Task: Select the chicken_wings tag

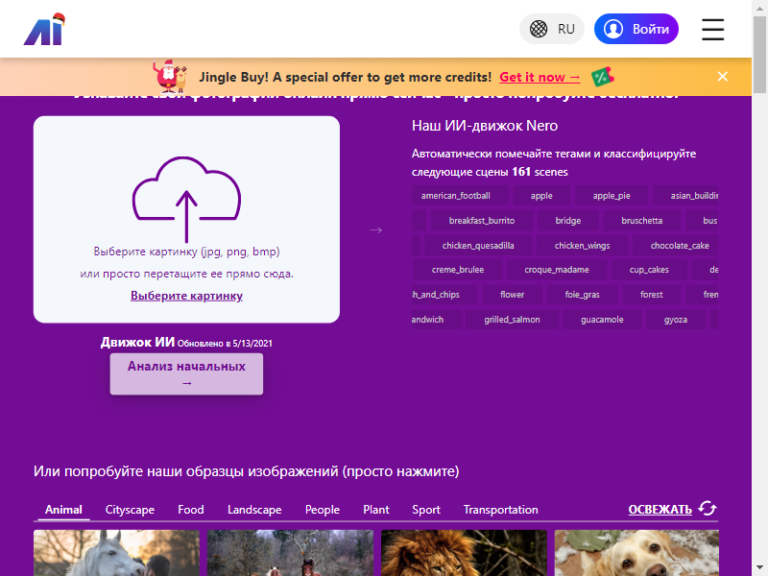Action: [x=582, y=245]
